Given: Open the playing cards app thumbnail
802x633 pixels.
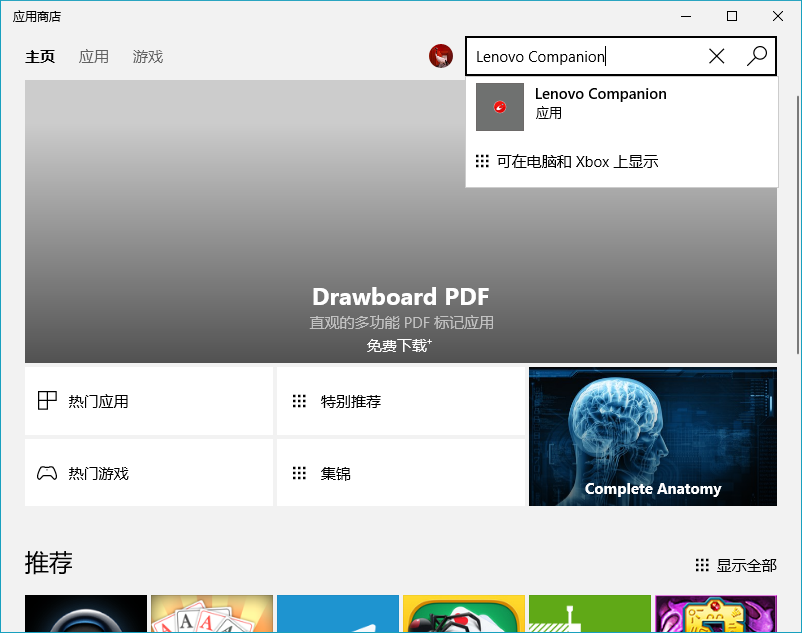Looking at the screenshot, I should (212, 614).
